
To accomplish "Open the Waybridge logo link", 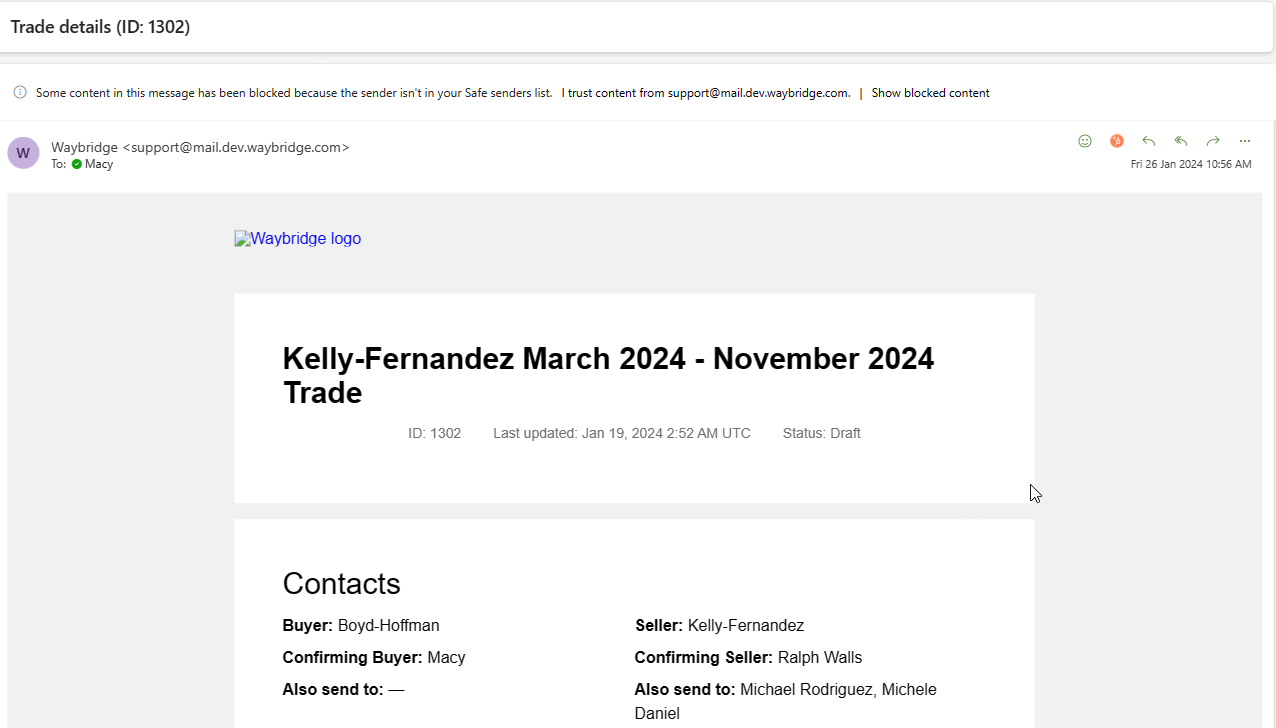I will 298,239.
